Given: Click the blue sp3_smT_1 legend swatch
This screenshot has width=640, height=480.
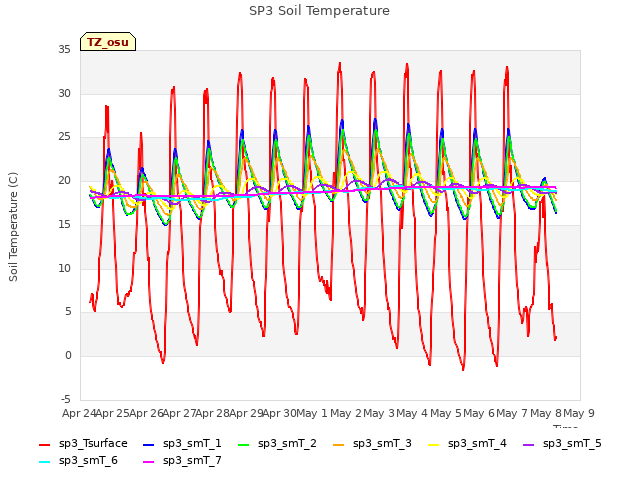Looking at the screenshot, I should (x=149, y=444).
